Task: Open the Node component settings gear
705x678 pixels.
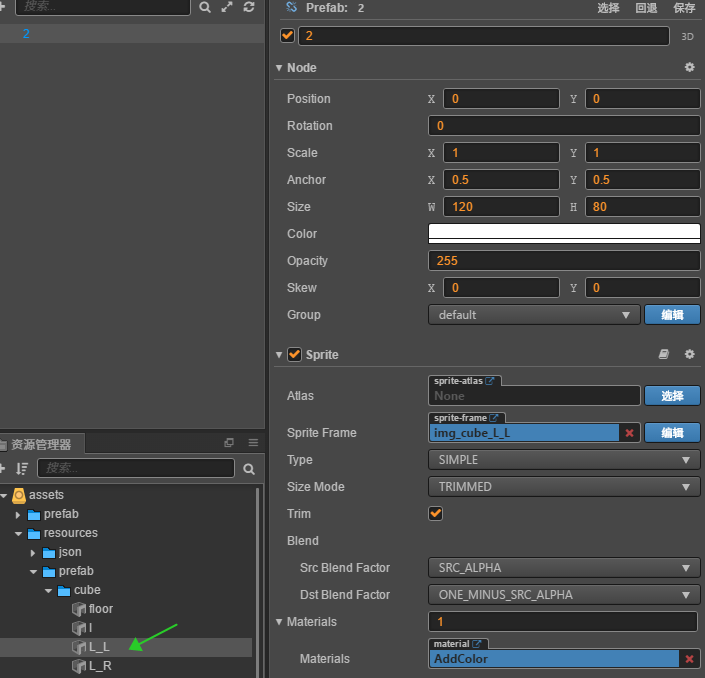Action: pos(690,67)
